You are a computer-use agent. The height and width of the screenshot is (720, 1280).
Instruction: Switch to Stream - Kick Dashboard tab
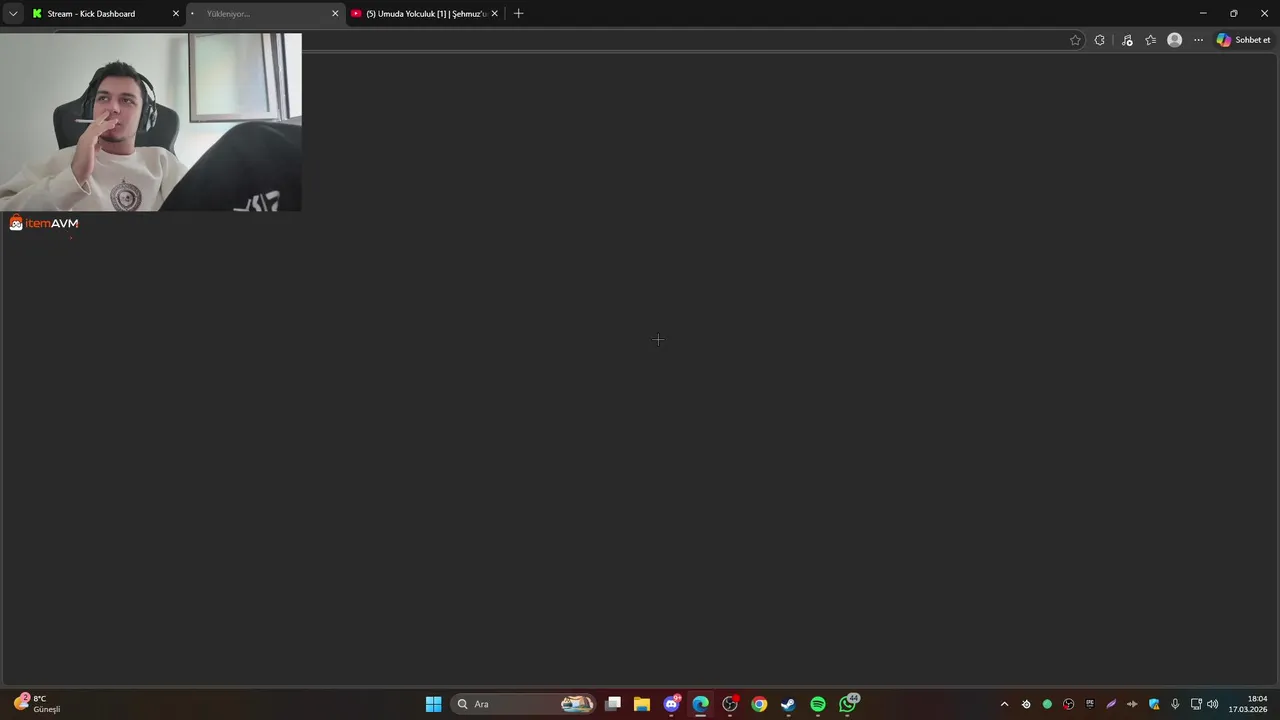point(105,14)
